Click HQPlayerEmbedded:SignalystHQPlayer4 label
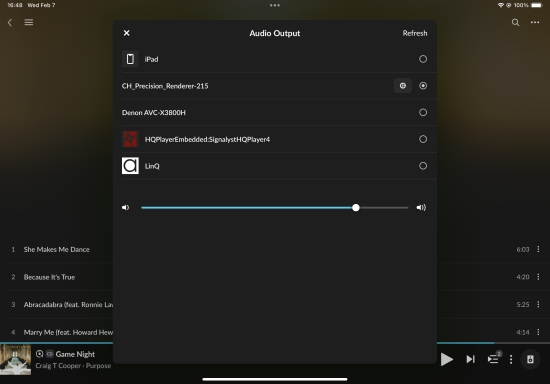The width and height of the screenshot is (550, 384). pos(207,140)
